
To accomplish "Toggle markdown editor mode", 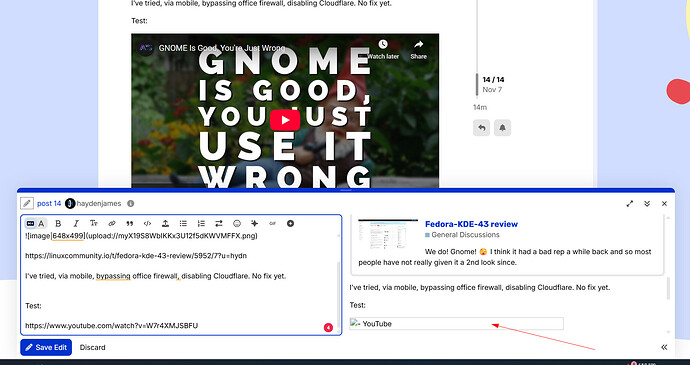I will [30, 224].
